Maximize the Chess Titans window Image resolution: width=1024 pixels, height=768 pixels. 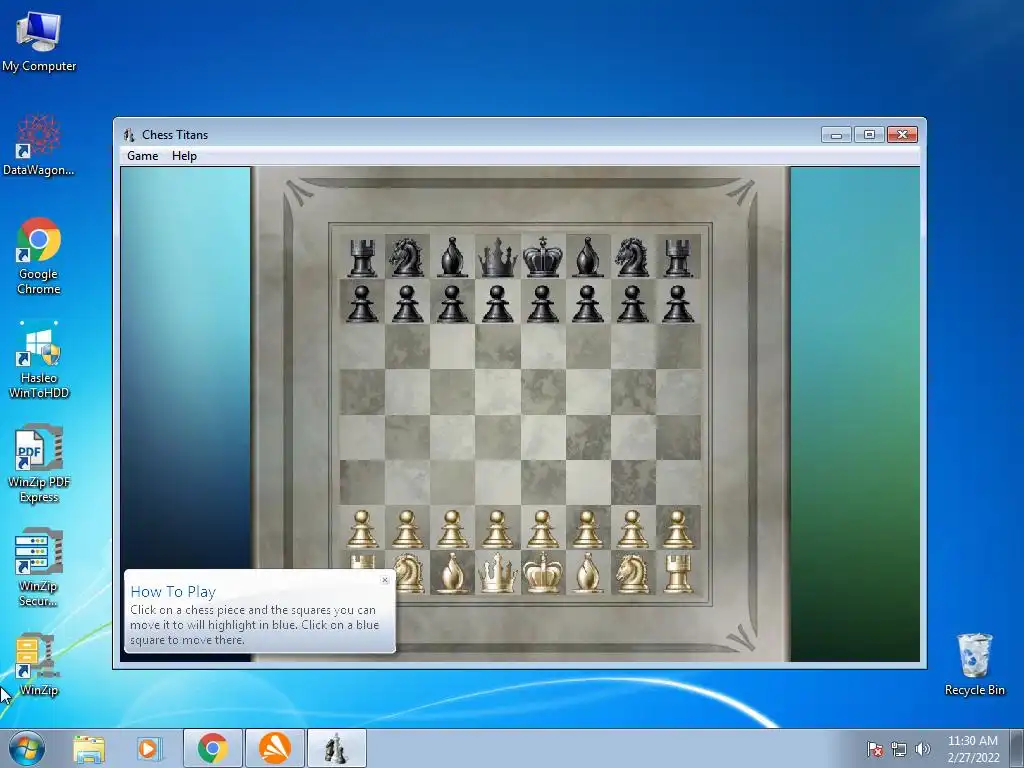click(x=869, y=135)
